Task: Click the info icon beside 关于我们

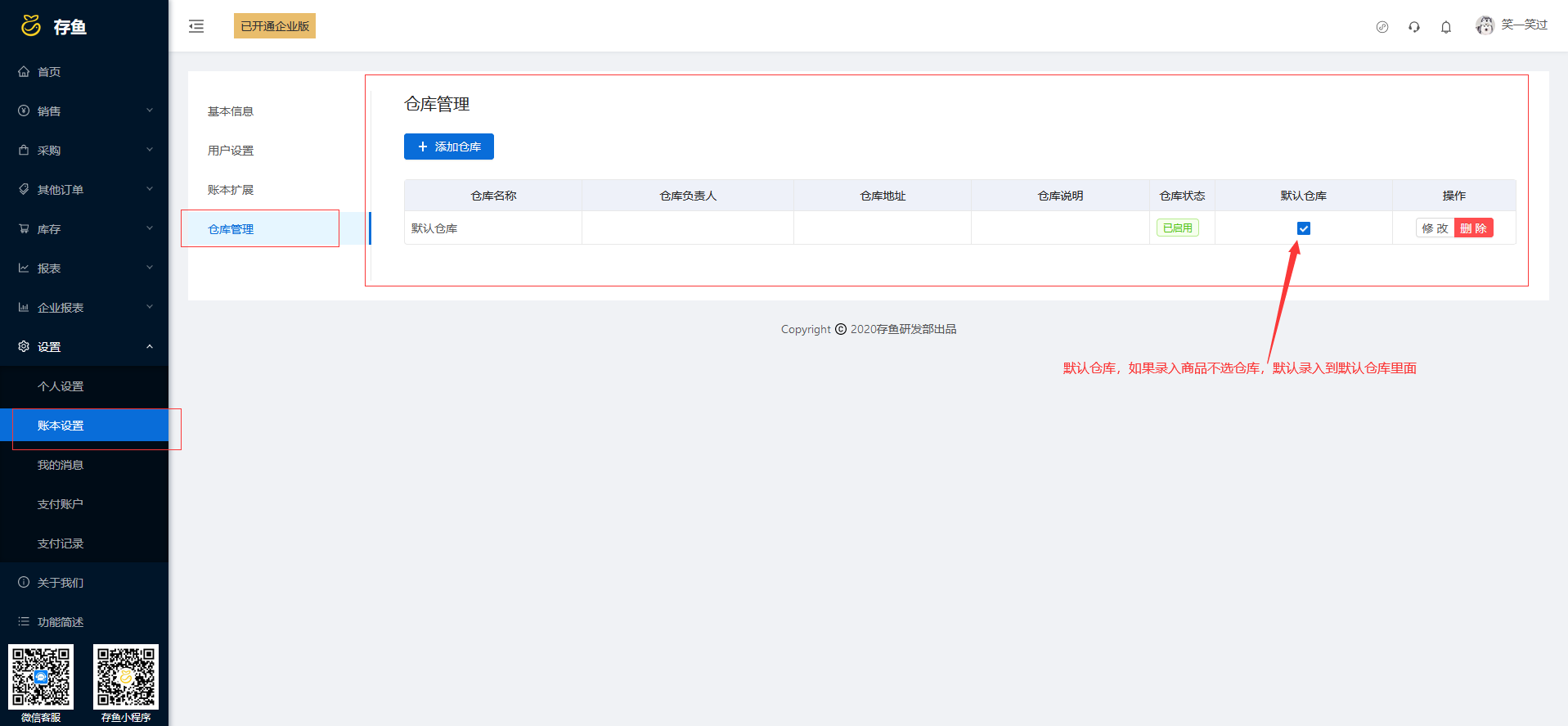Action: click(x=24, y=582)
